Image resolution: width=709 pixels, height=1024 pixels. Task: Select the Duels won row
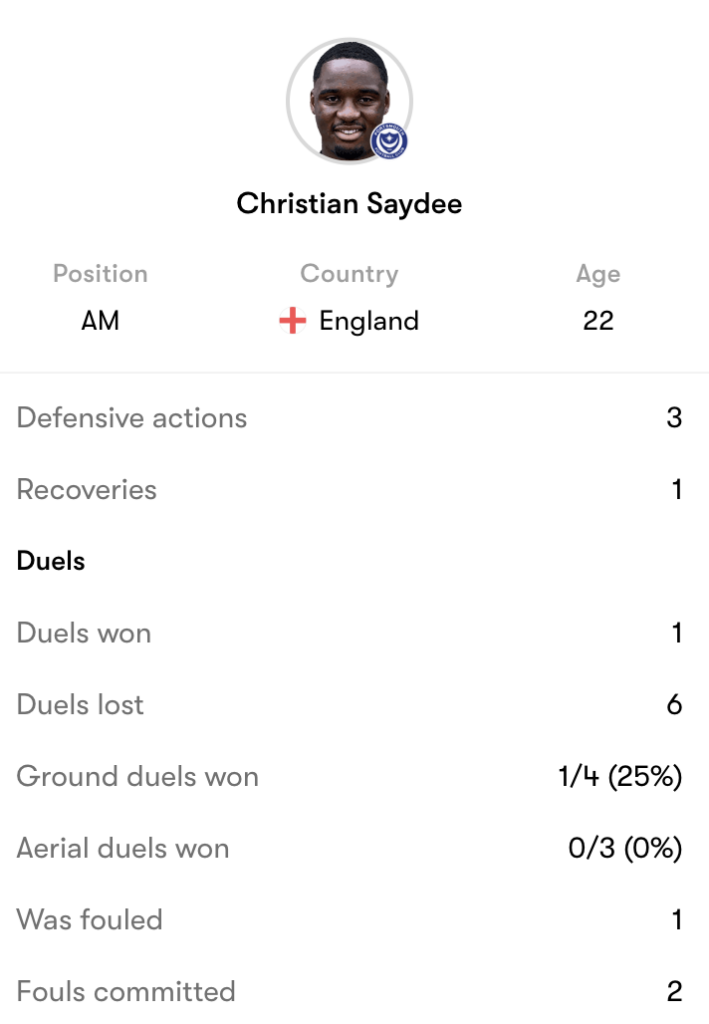click(349, 633)
